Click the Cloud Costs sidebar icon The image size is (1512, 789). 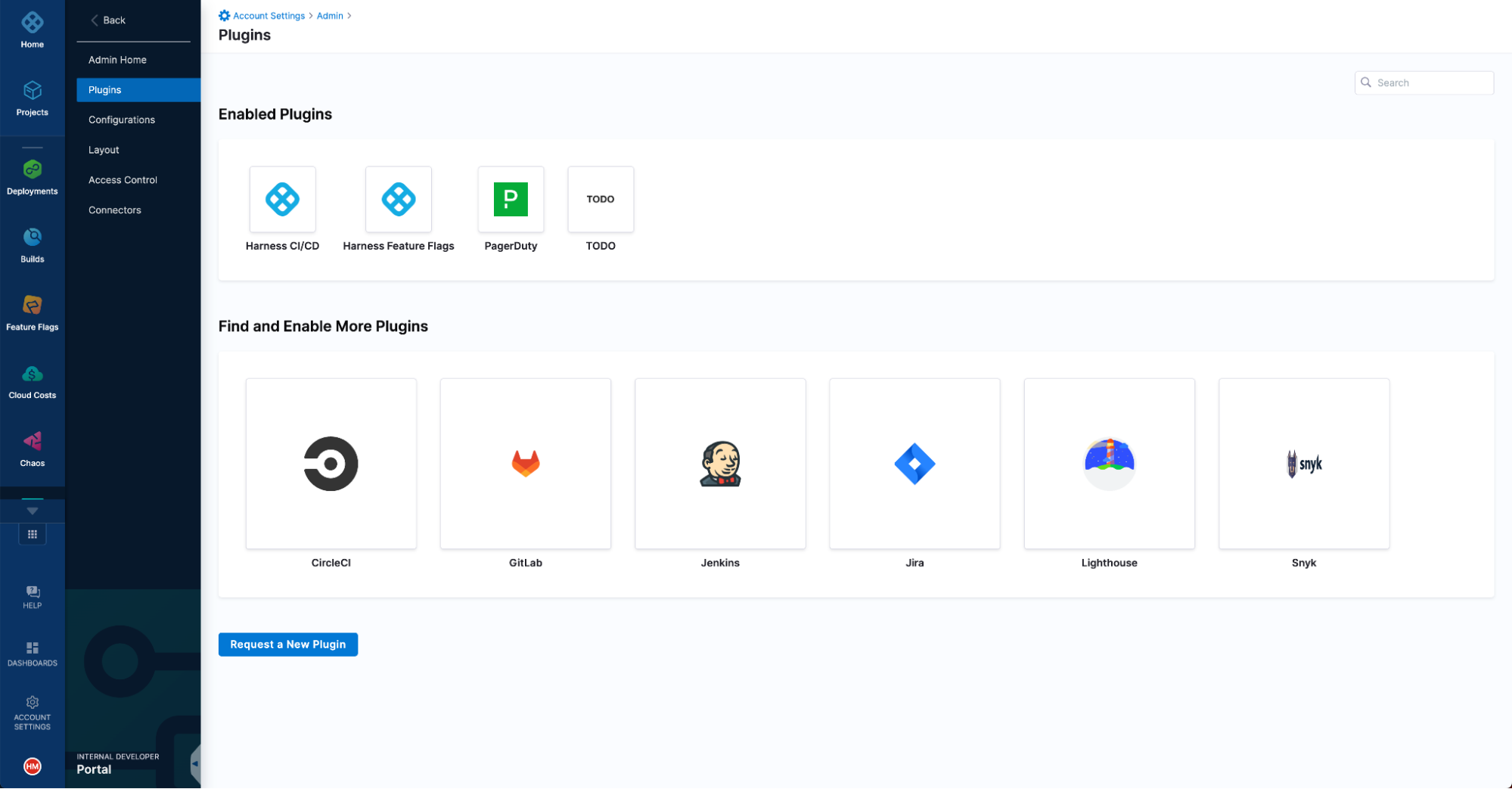pyautogui.click(x=32, y=380)
